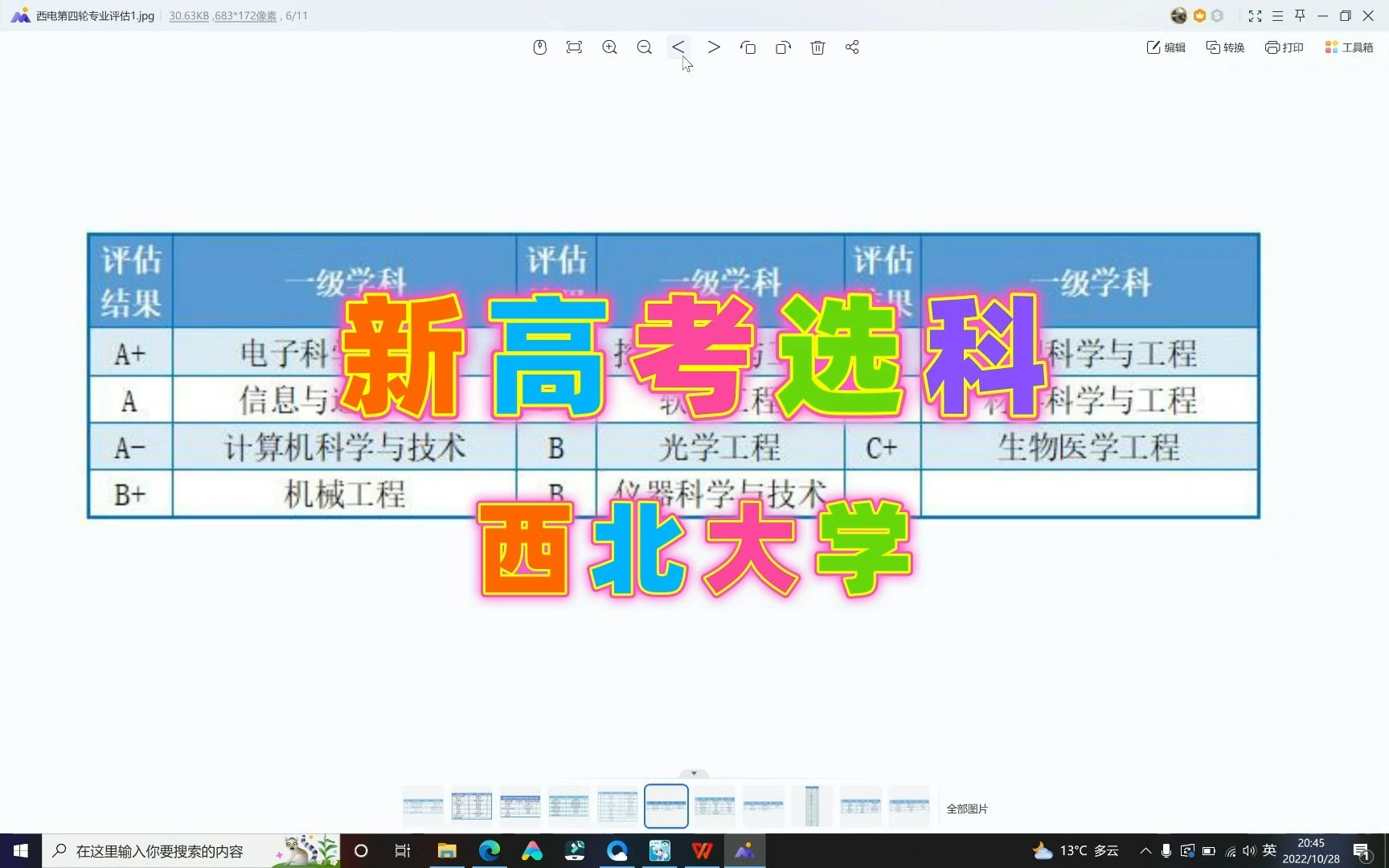1389x868 pixels.
Task: Go to the previous image arrow
Action: (678, 47)
